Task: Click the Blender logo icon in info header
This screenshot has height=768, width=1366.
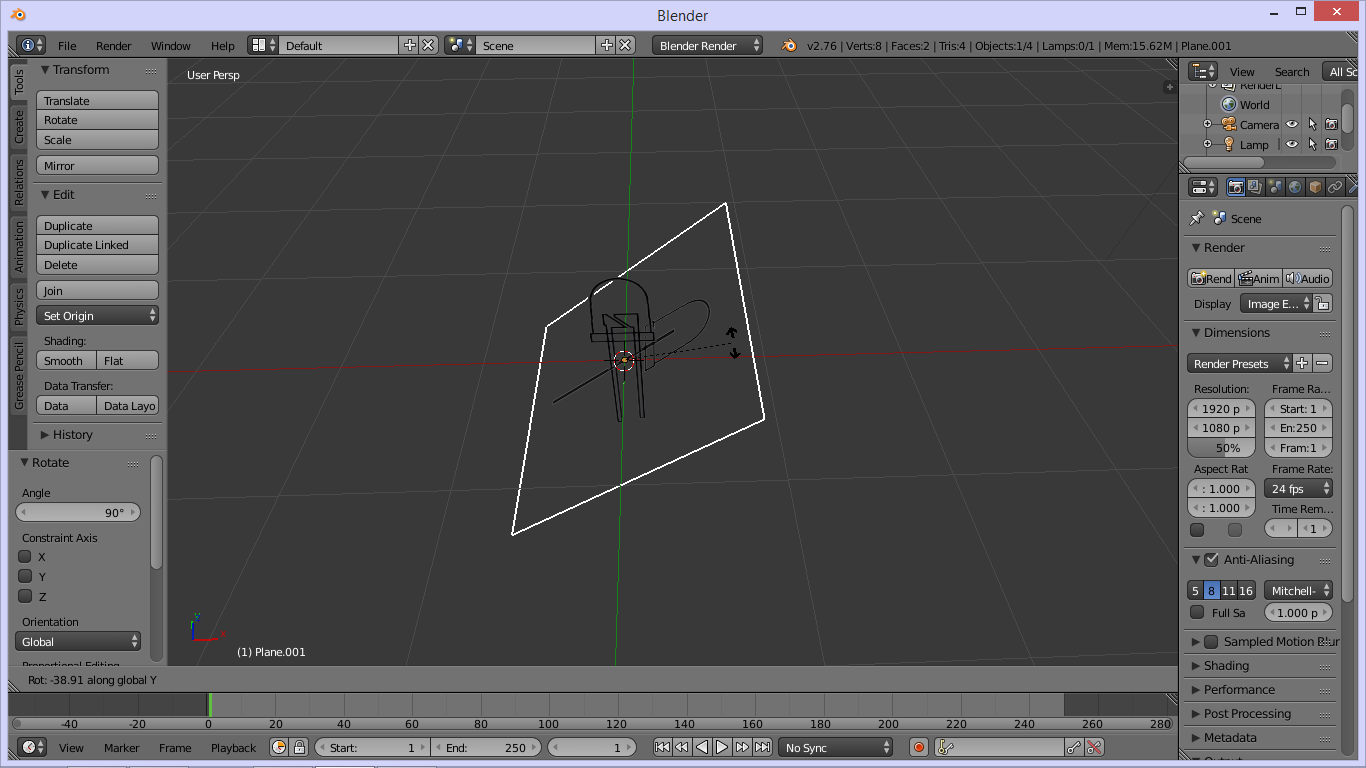Action: click(x=790, y=45)
